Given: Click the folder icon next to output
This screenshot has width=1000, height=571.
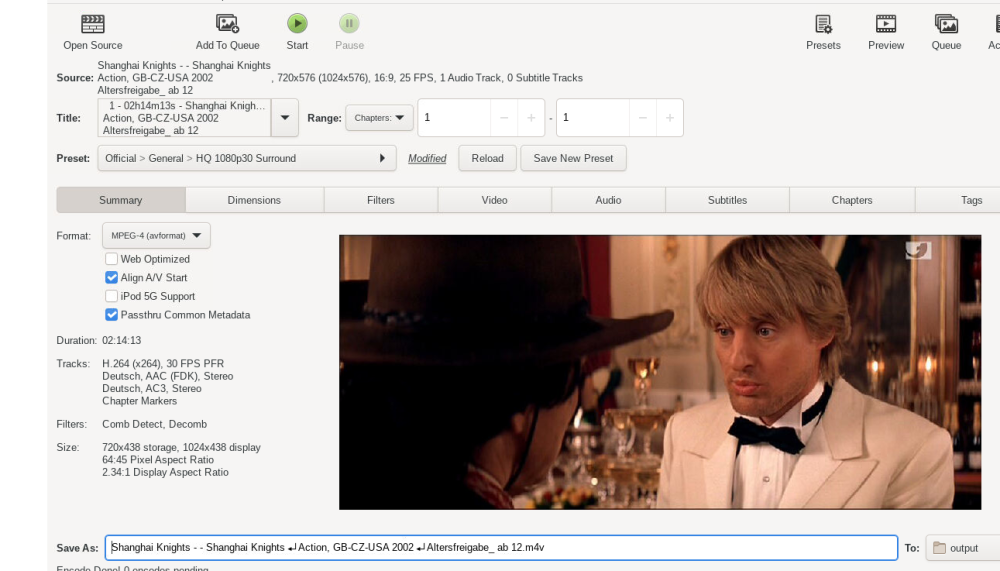Looking at the screenshot, I should [939, 548].
